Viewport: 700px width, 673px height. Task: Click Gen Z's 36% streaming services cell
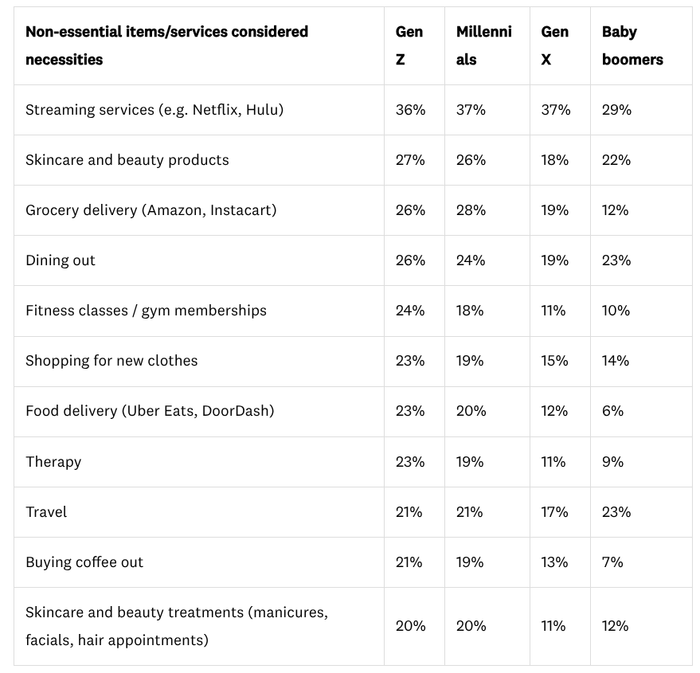pyautogui.click(x=410, y=109)
